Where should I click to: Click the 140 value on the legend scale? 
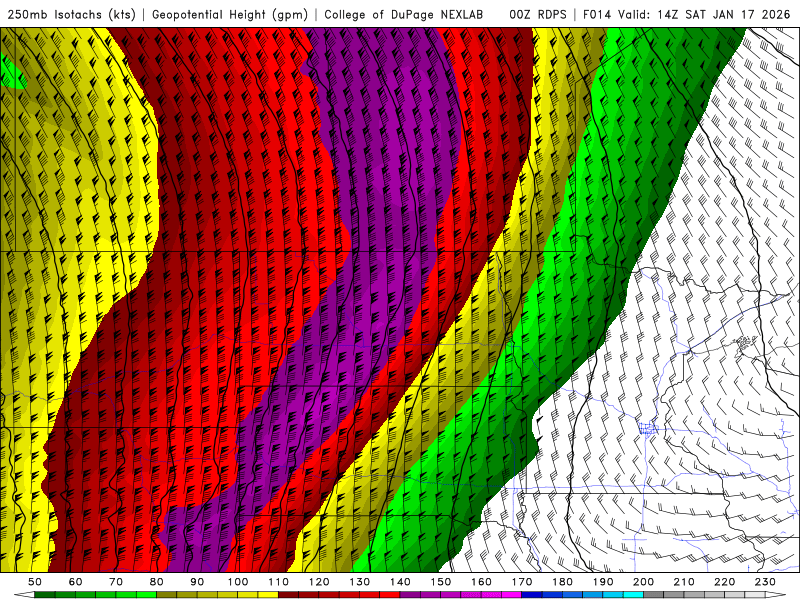(401, 582)
